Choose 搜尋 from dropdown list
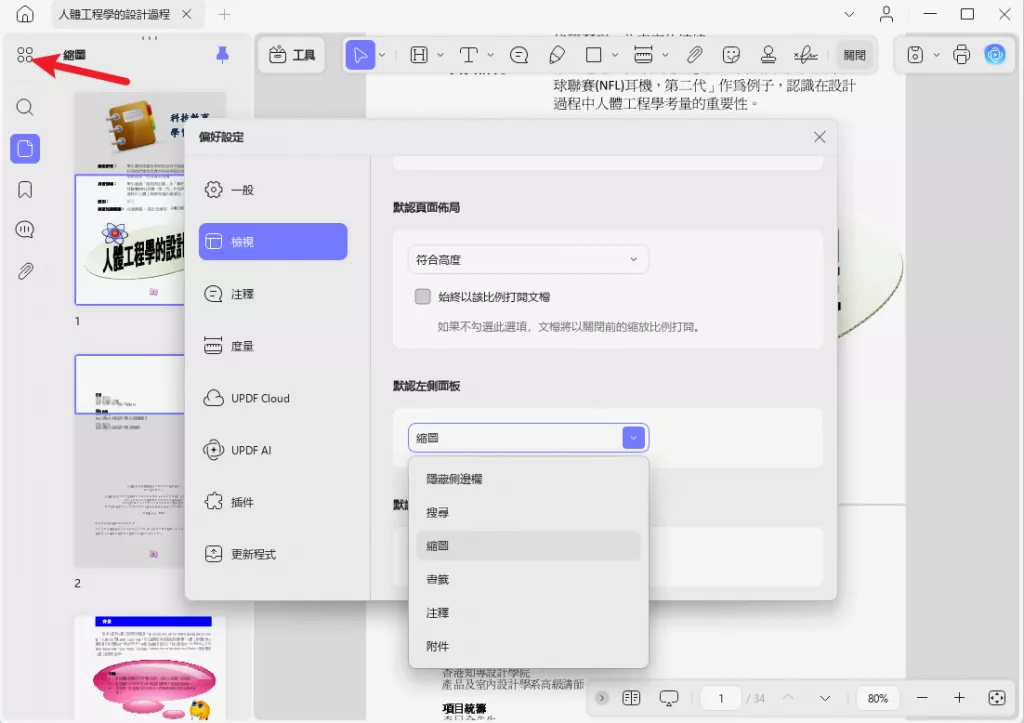This screenshot has width=1024, height=723. [528, 512]
